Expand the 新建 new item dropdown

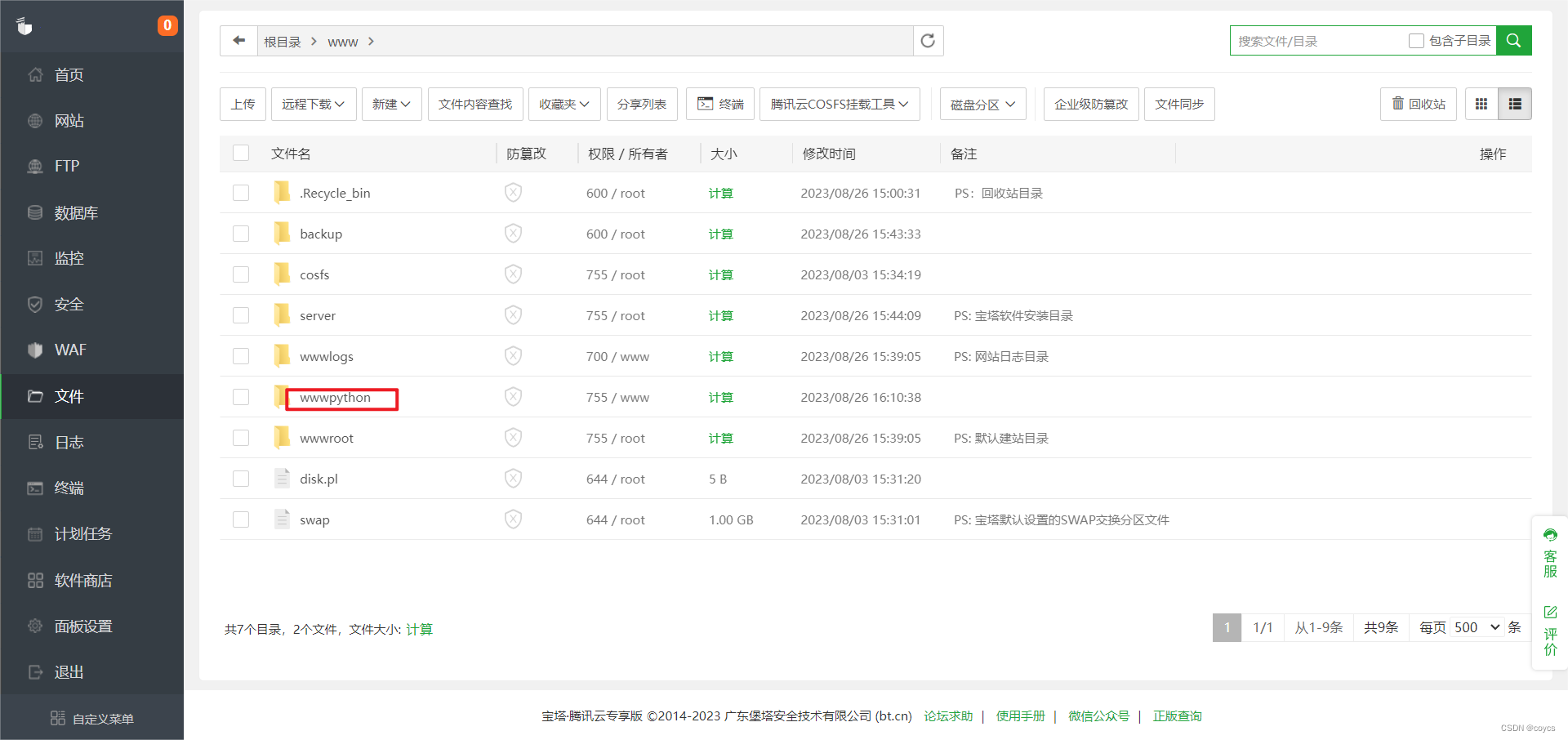coord(391,104)
